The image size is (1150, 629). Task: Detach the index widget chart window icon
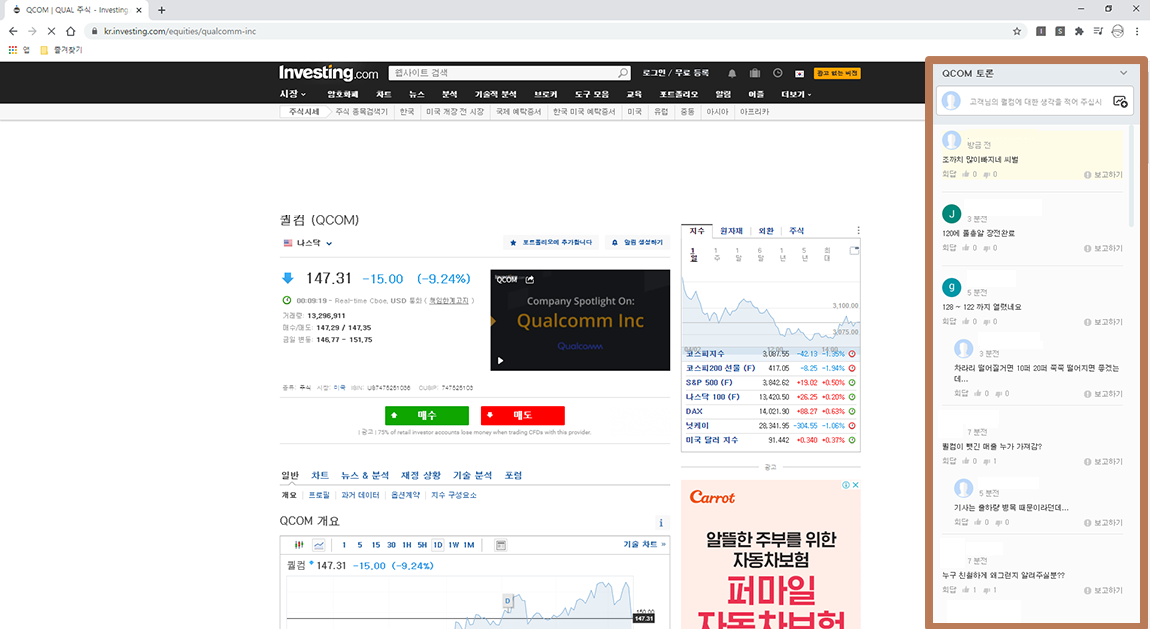pyautogui.click(x=854, y=251)
